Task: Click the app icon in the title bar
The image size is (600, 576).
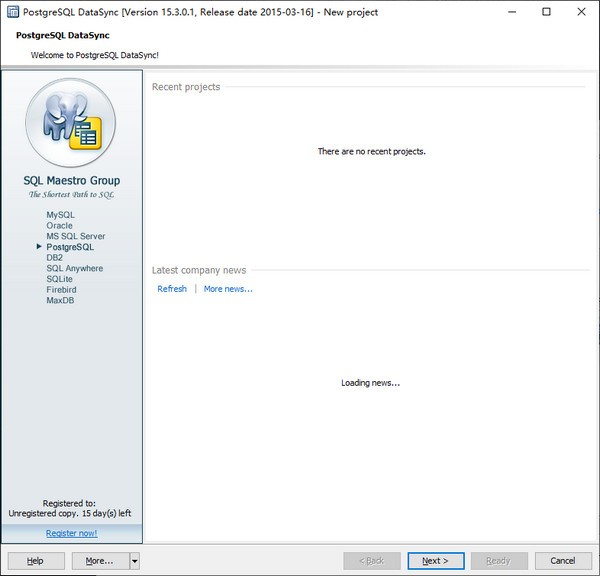Action: (x=13, y=12)
